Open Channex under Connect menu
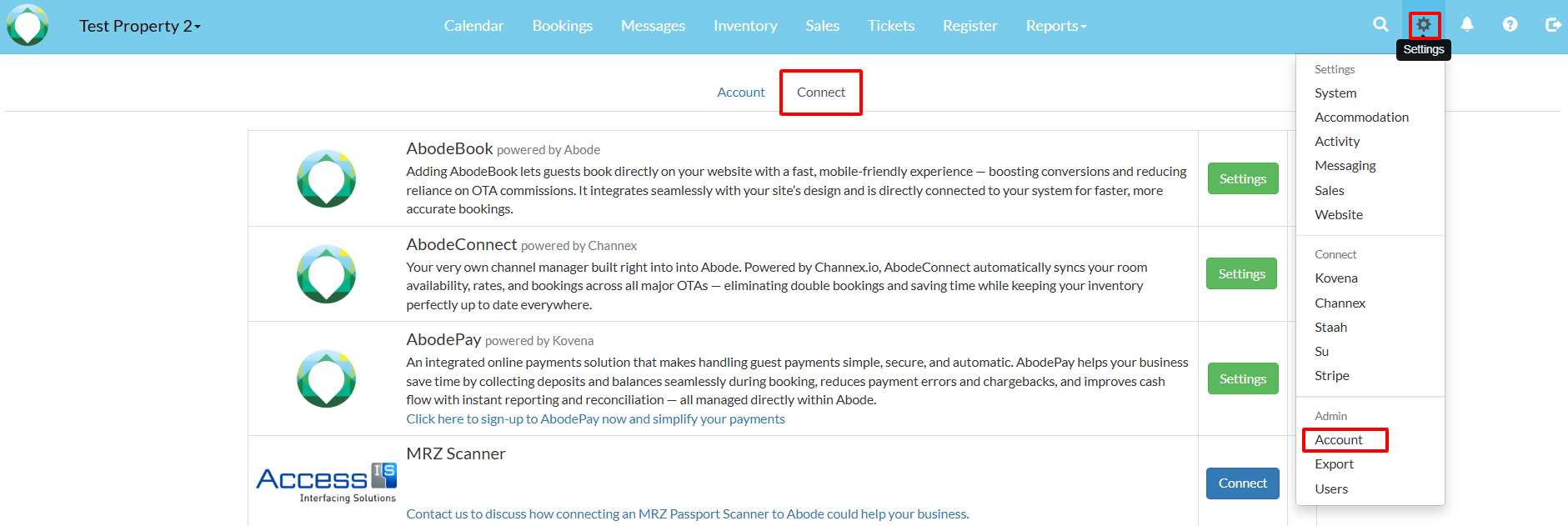 pyautogui.click(x=1340, y=303)
